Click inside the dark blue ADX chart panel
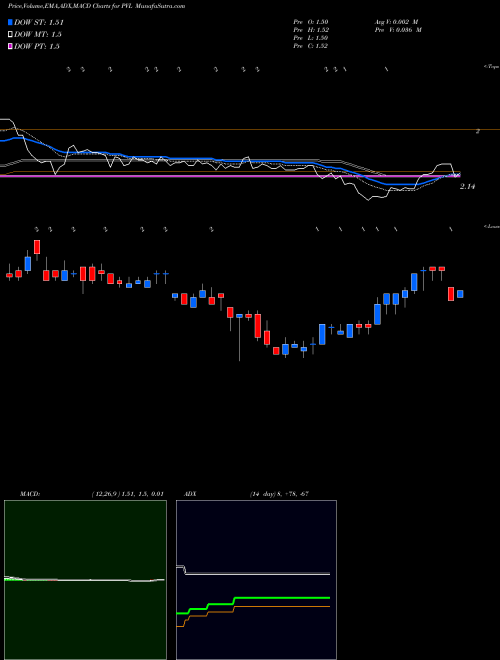 tap(256, 580)
